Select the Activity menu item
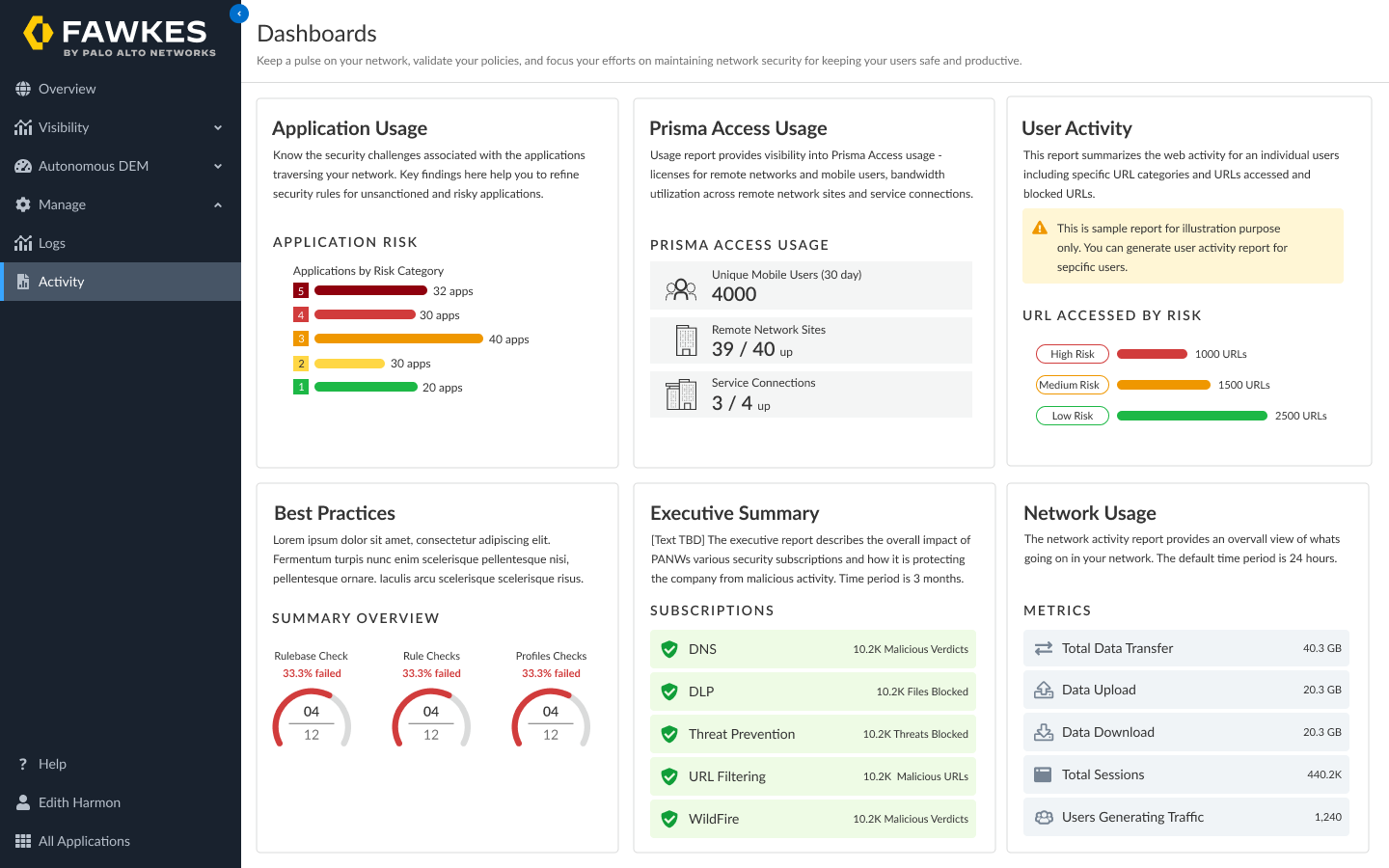Image resolution: width=1389 pixels, height=868 pixels. point(121,282)
